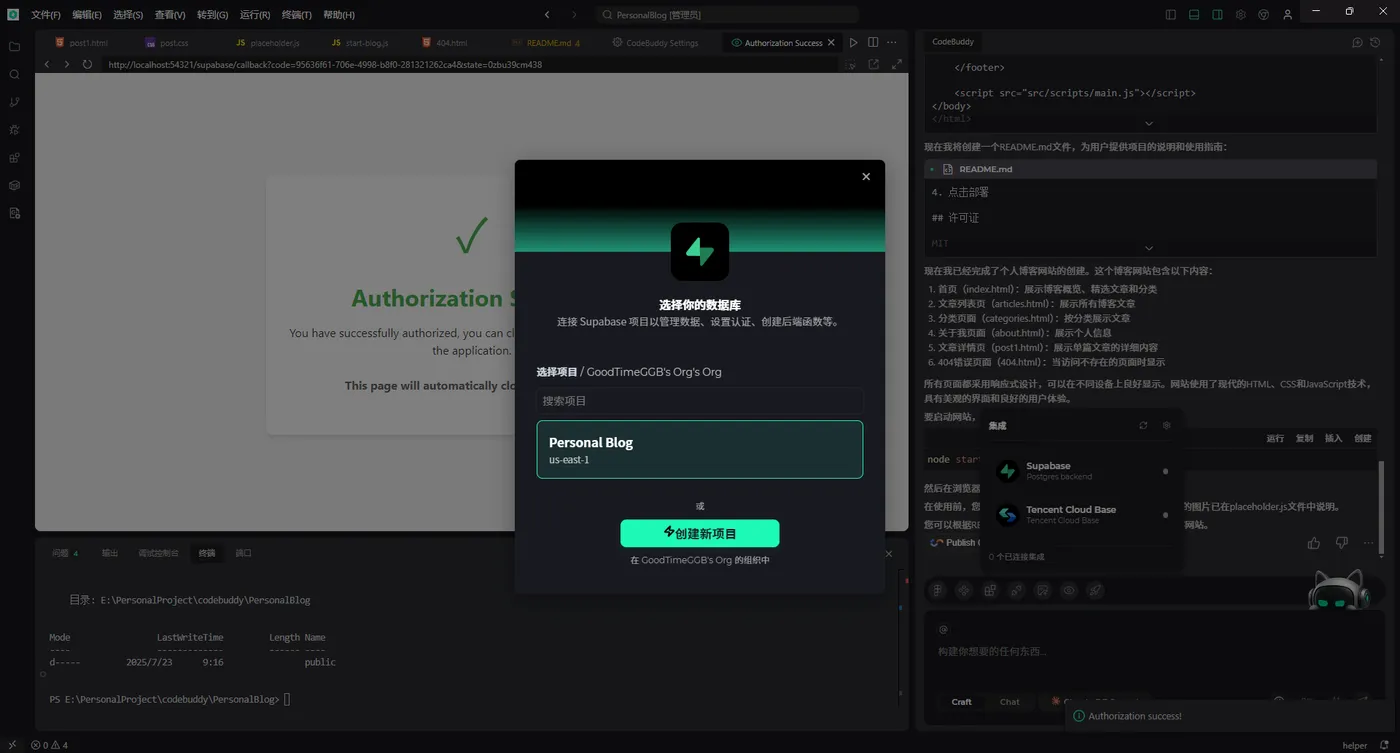
Task: Click the run play icon in editor toolbar
Action: (x=853, y=43)
